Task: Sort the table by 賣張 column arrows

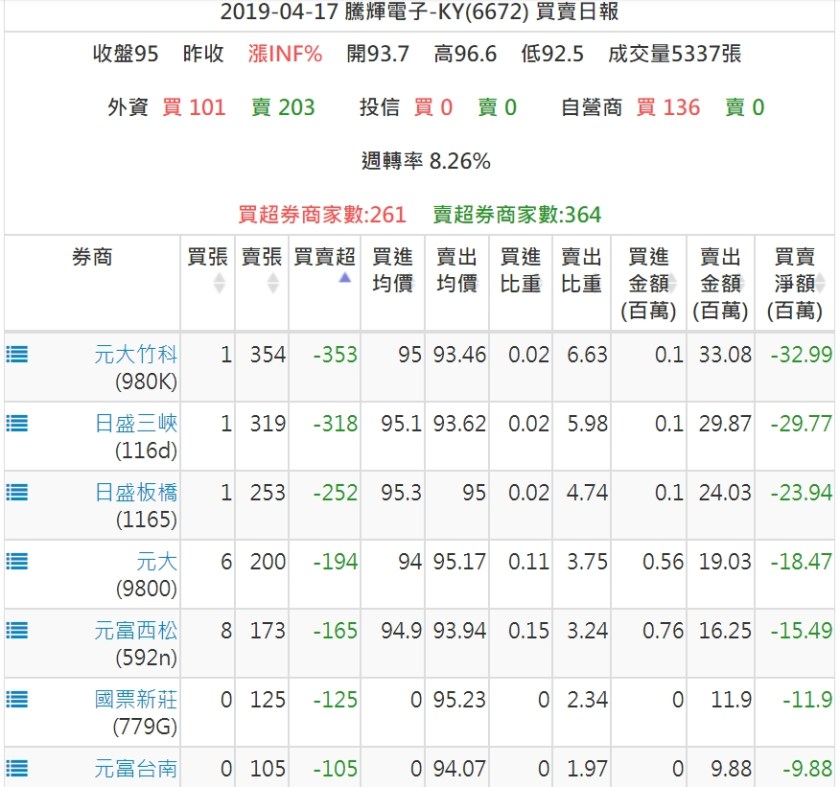Action: [x=273, y=284]
